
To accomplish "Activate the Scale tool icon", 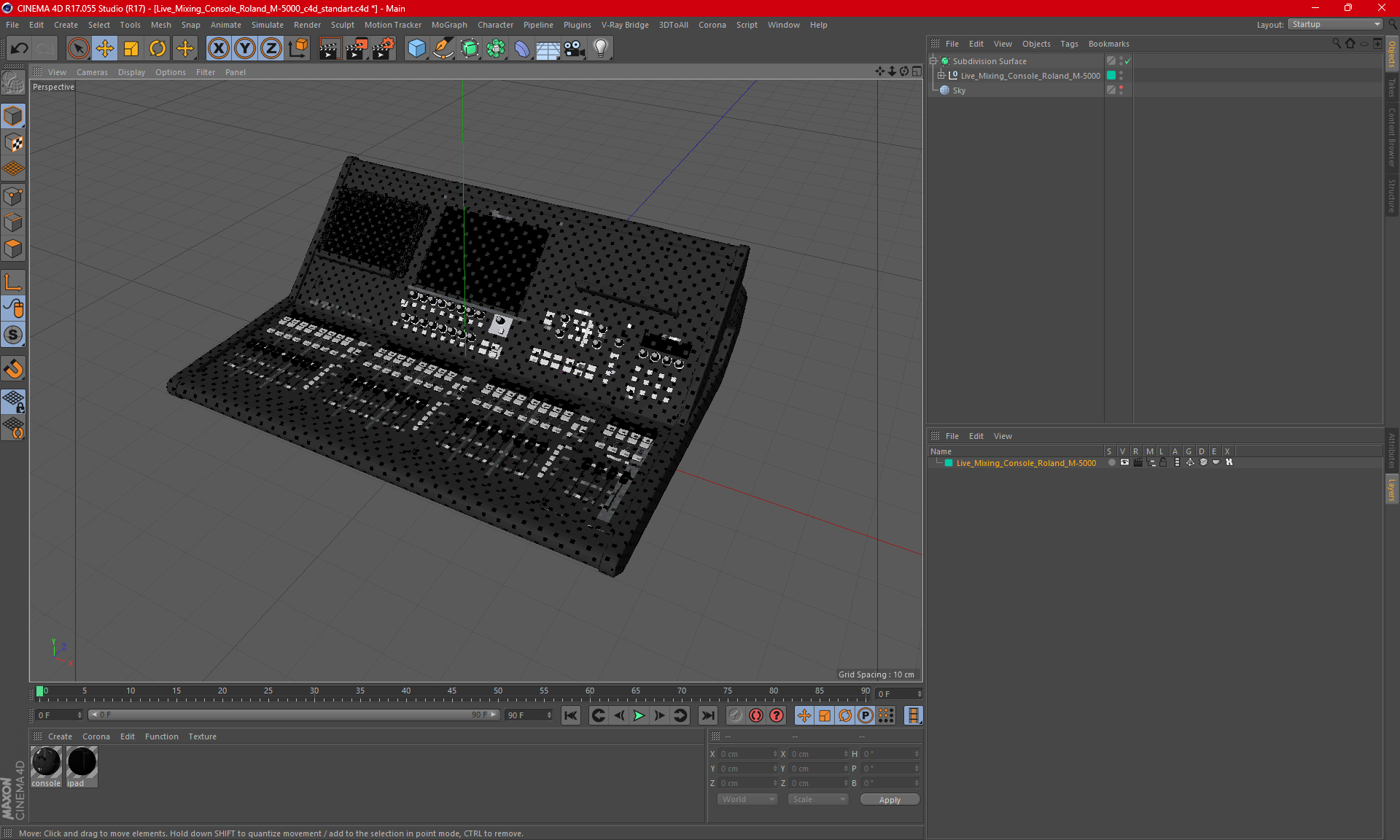I will click(131, 49).
